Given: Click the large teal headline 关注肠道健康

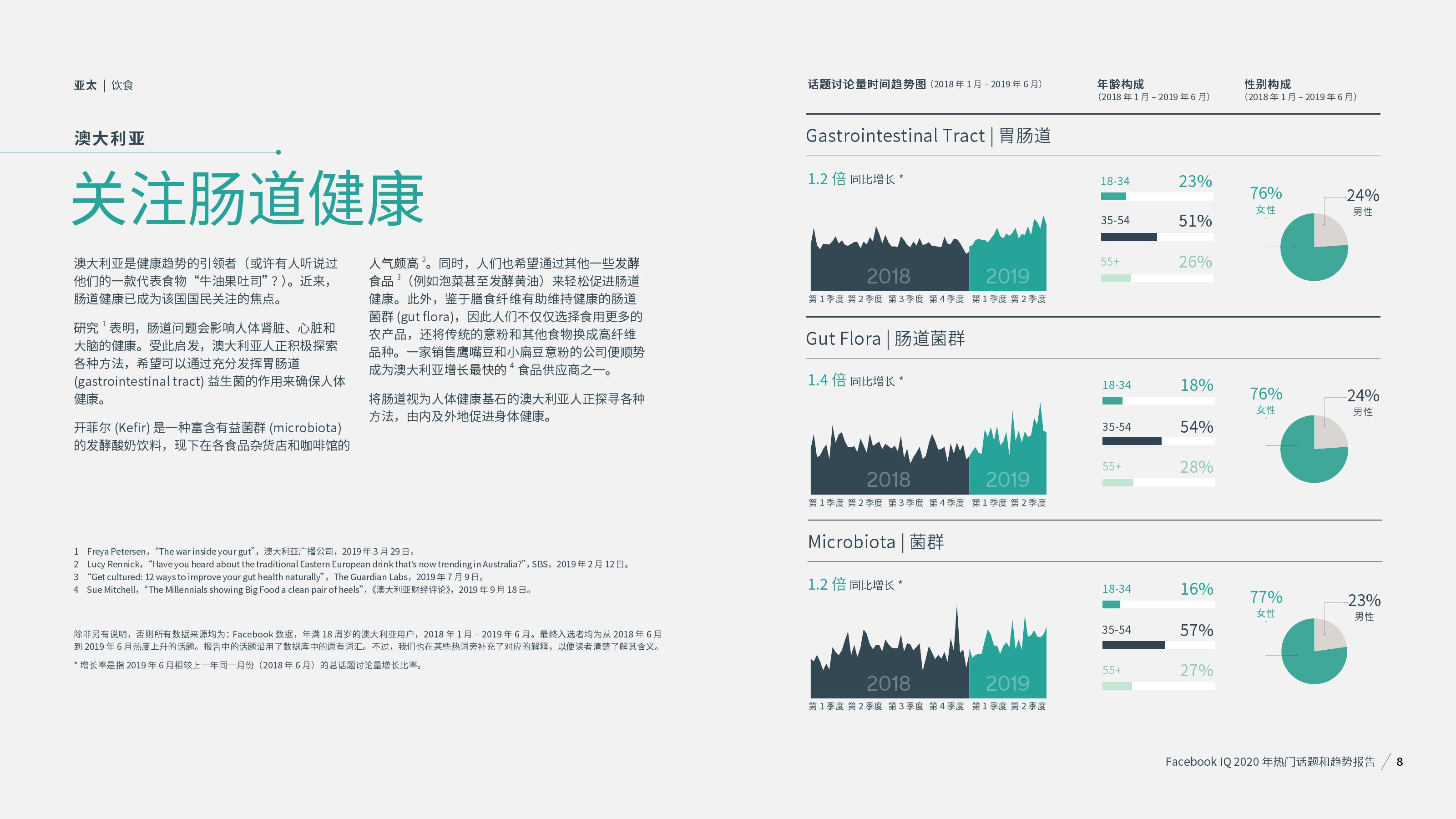Looking at the screenshot, I should coord(248,198).
